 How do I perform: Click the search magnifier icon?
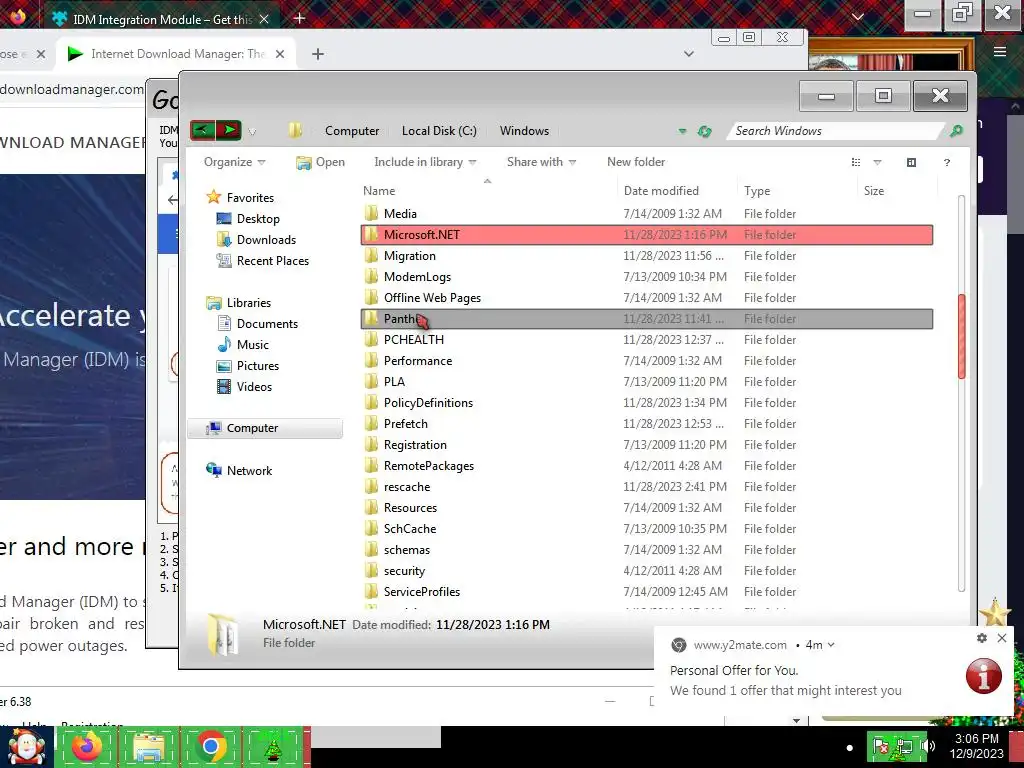(x=956, y=131)
